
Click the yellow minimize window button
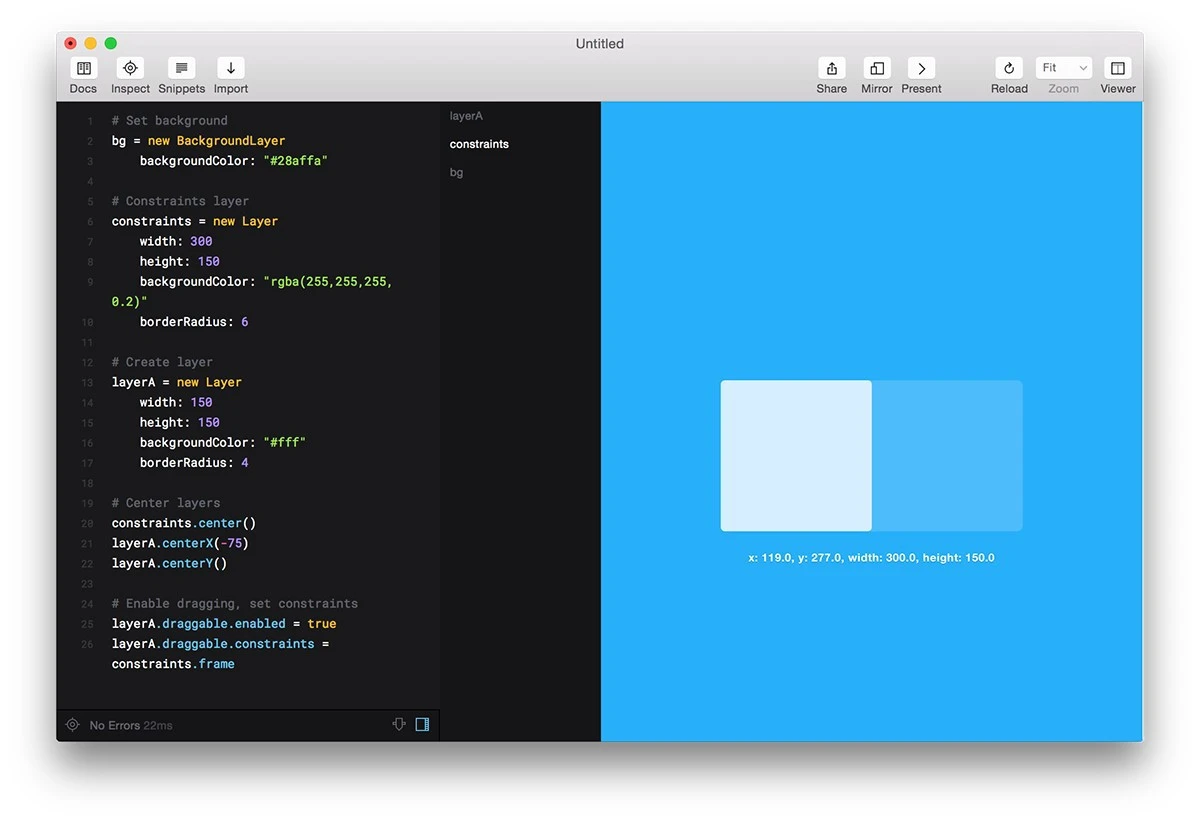(x=91, y=43)
